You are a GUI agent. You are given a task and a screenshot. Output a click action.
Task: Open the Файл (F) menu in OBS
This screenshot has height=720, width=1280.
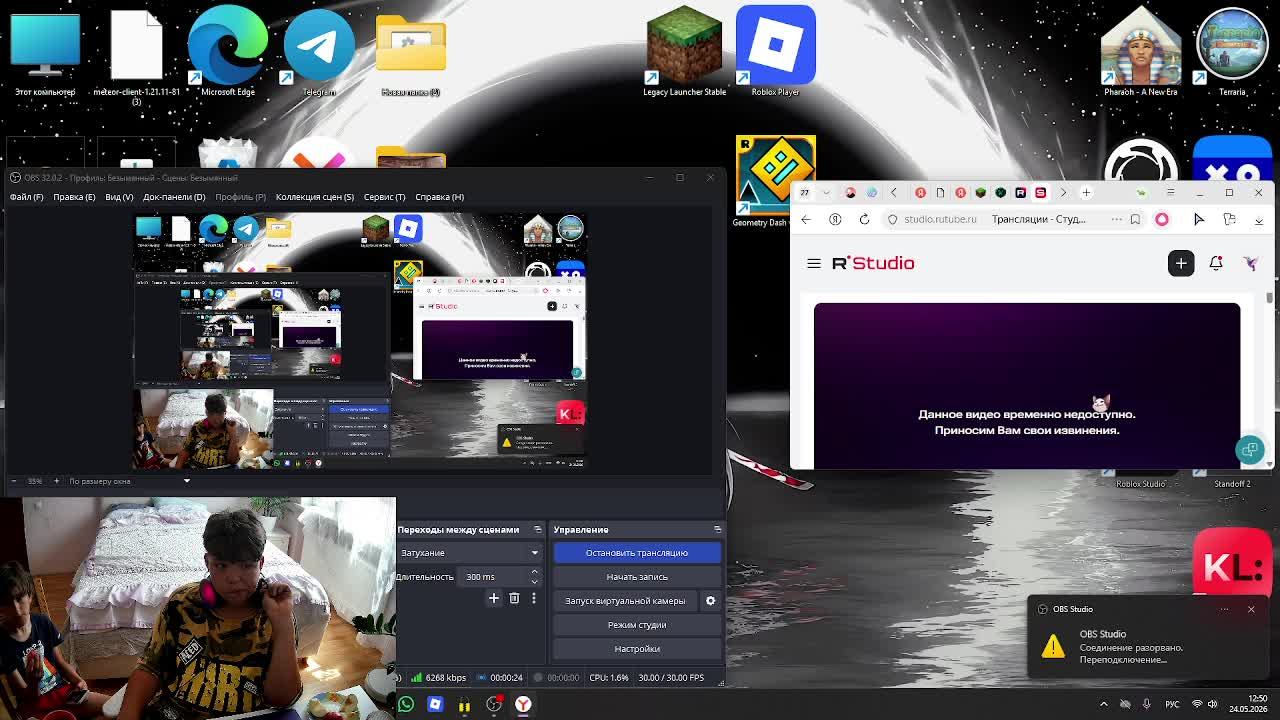tap(27, 197)
